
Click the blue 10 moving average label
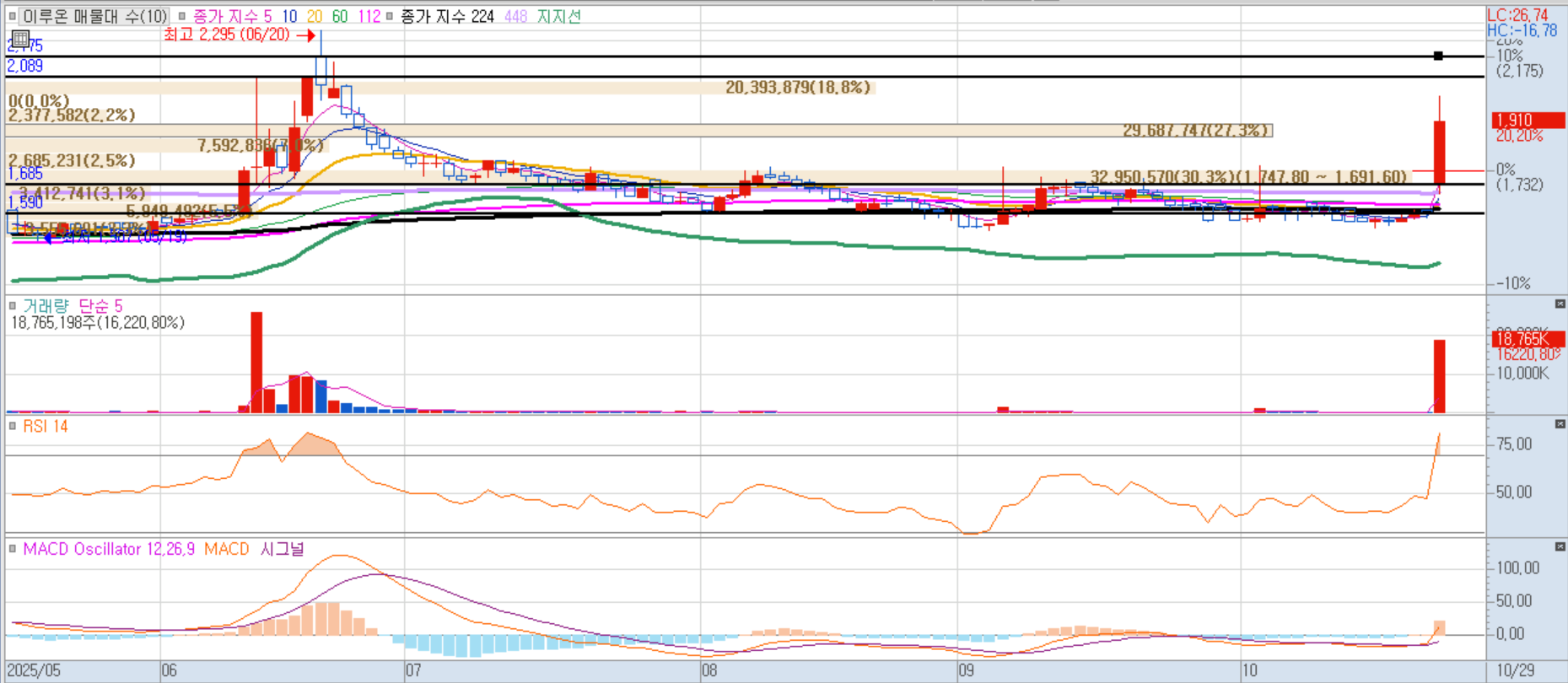[289, 16]
